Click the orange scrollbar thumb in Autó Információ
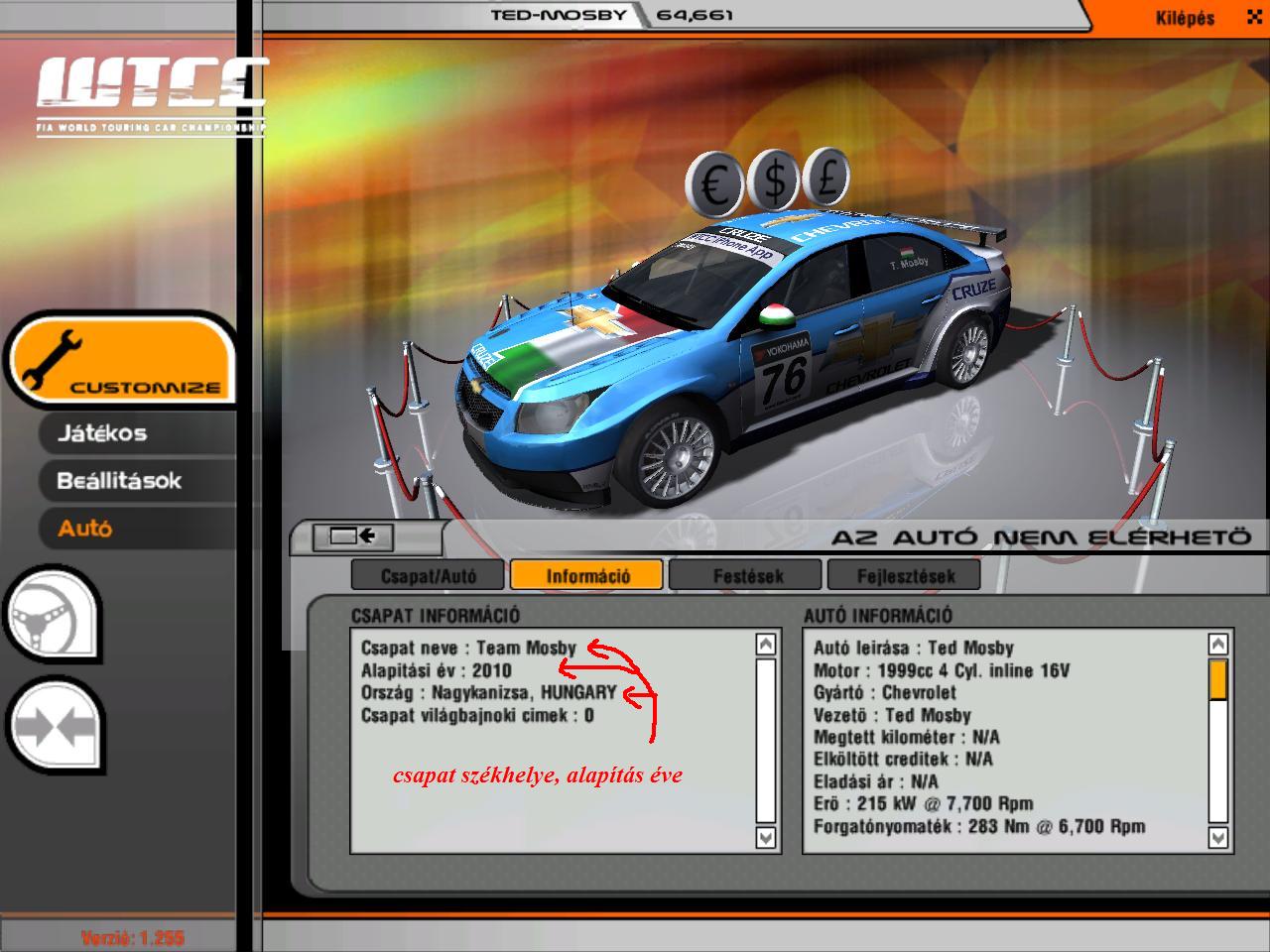Screen dimensions: 1270x952 pyautogui.click(x=1218, y=680)
